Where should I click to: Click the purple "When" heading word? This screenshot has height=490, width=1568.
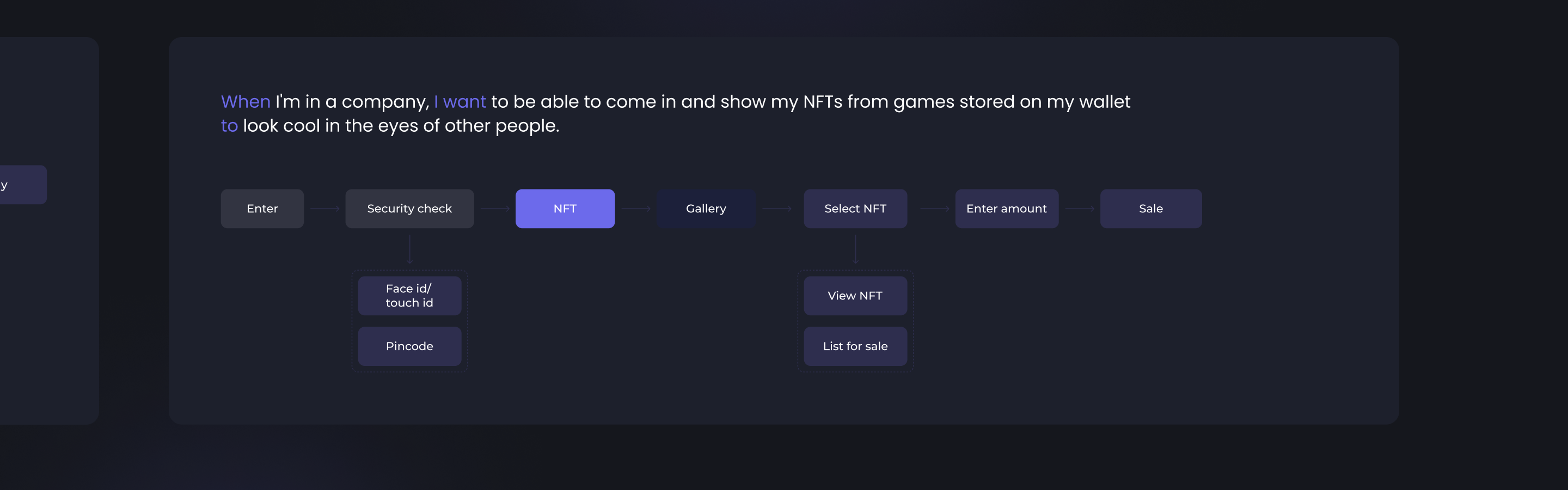(x=246, y=102)
